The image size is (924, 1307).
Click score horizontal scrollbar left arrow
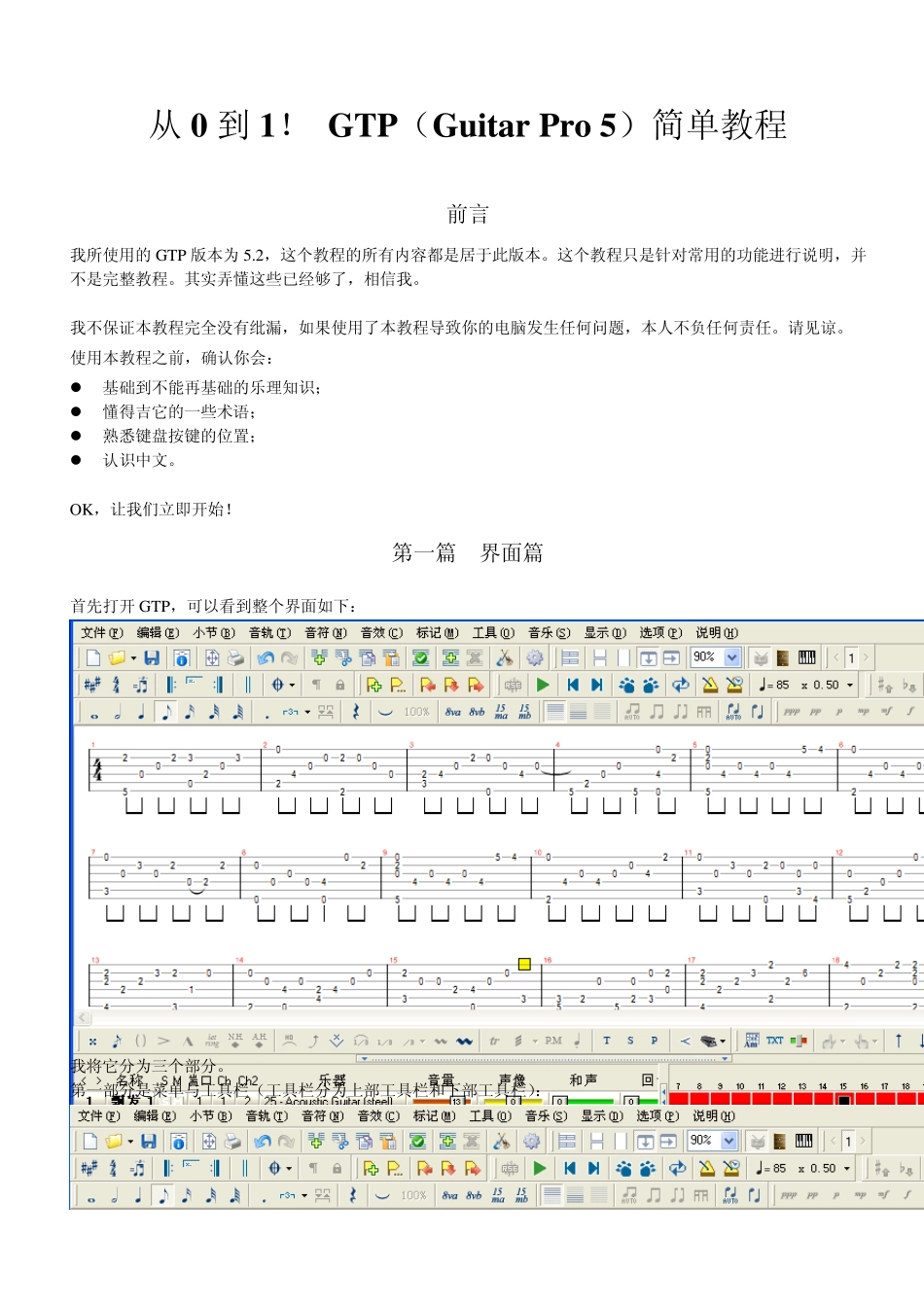(84, 1019)
